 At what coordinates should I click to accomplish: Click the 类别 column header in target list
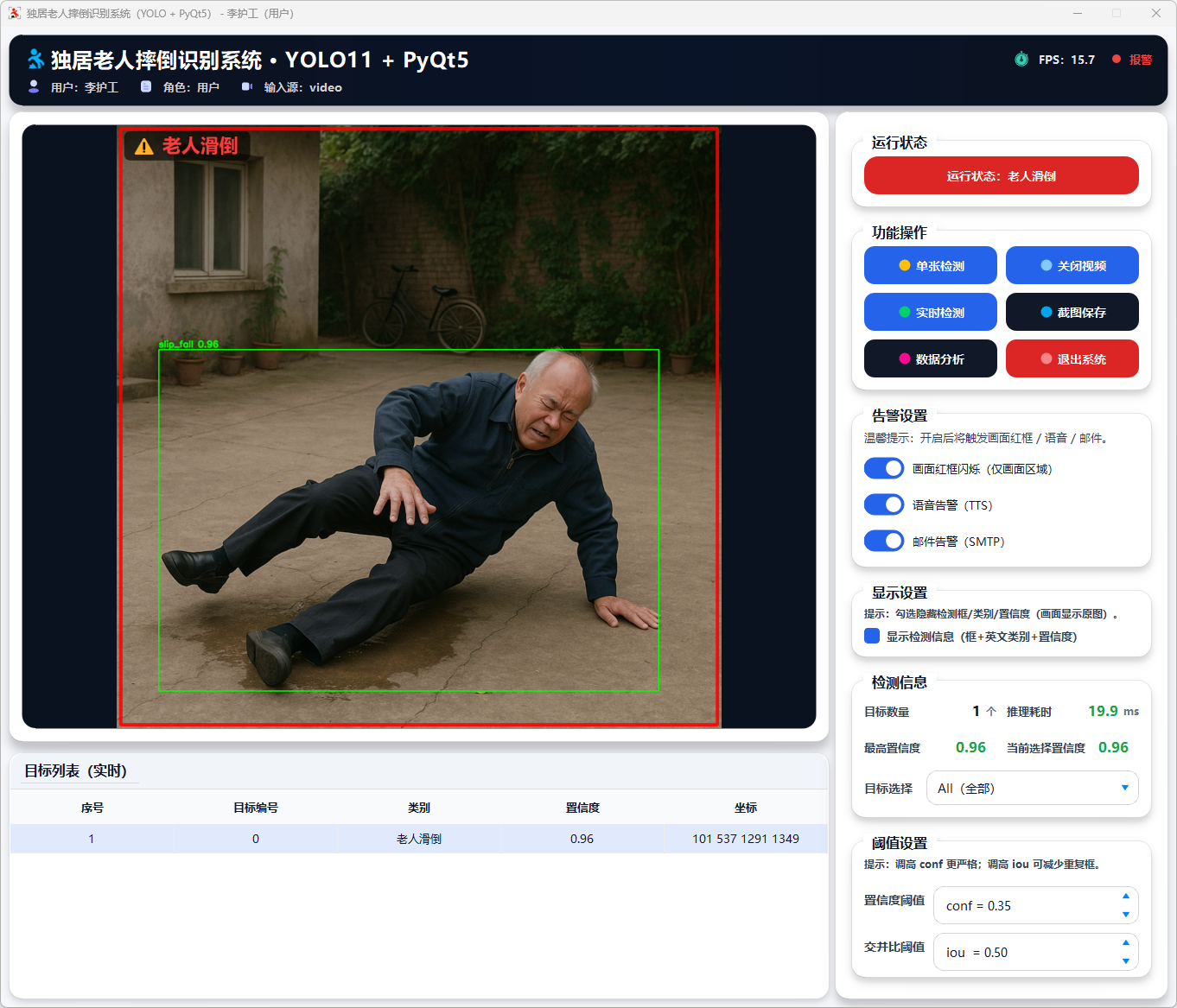(x=419, y=808)
